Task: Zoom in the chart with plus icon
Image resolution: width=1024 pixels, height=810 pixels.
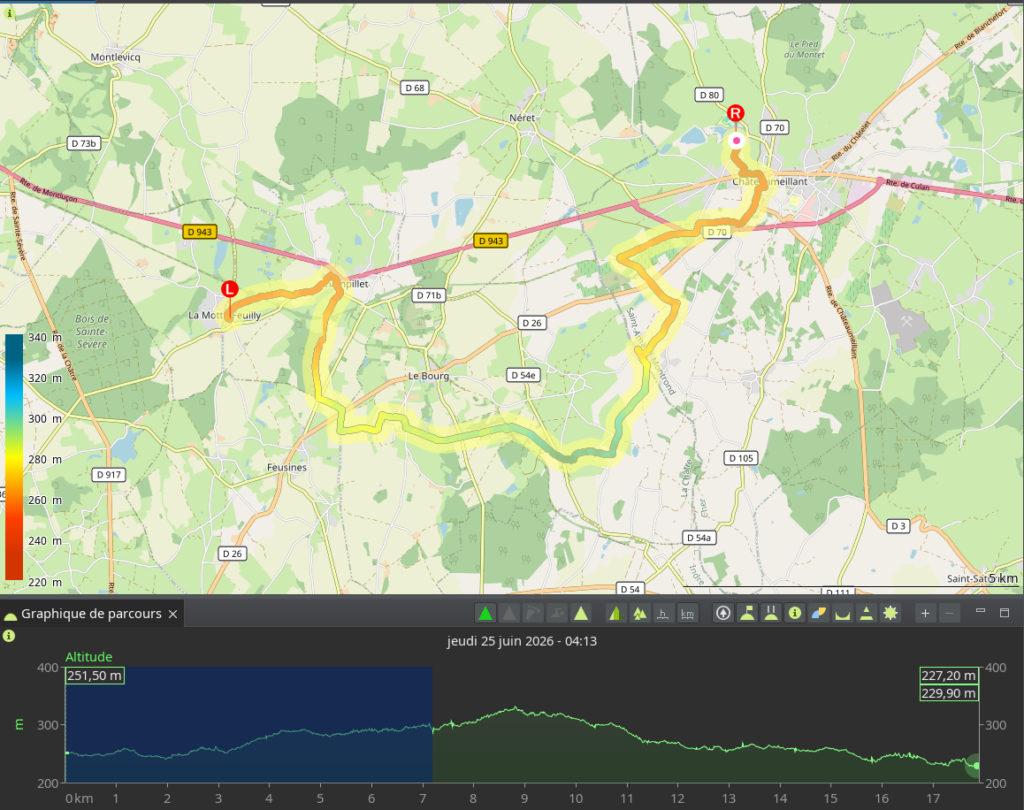Action: pos(925,613)
